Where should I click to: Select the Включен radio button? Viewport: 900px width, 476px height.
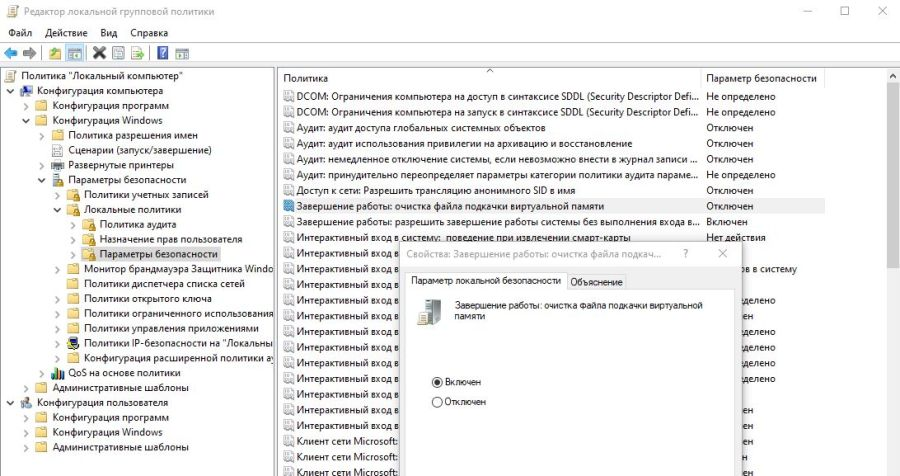[x=437, y=382]
